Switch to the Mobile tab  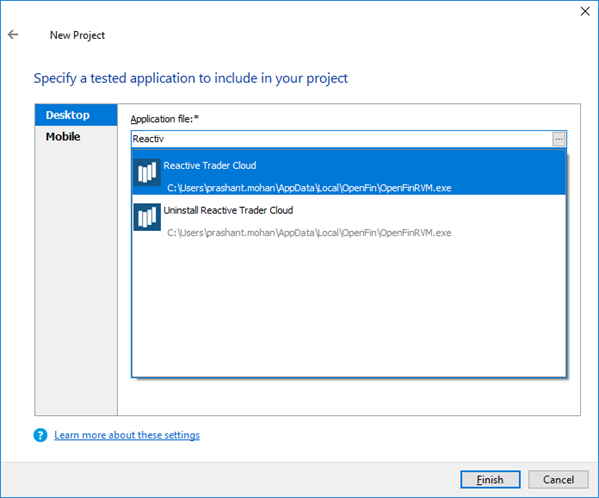[76, 137]
